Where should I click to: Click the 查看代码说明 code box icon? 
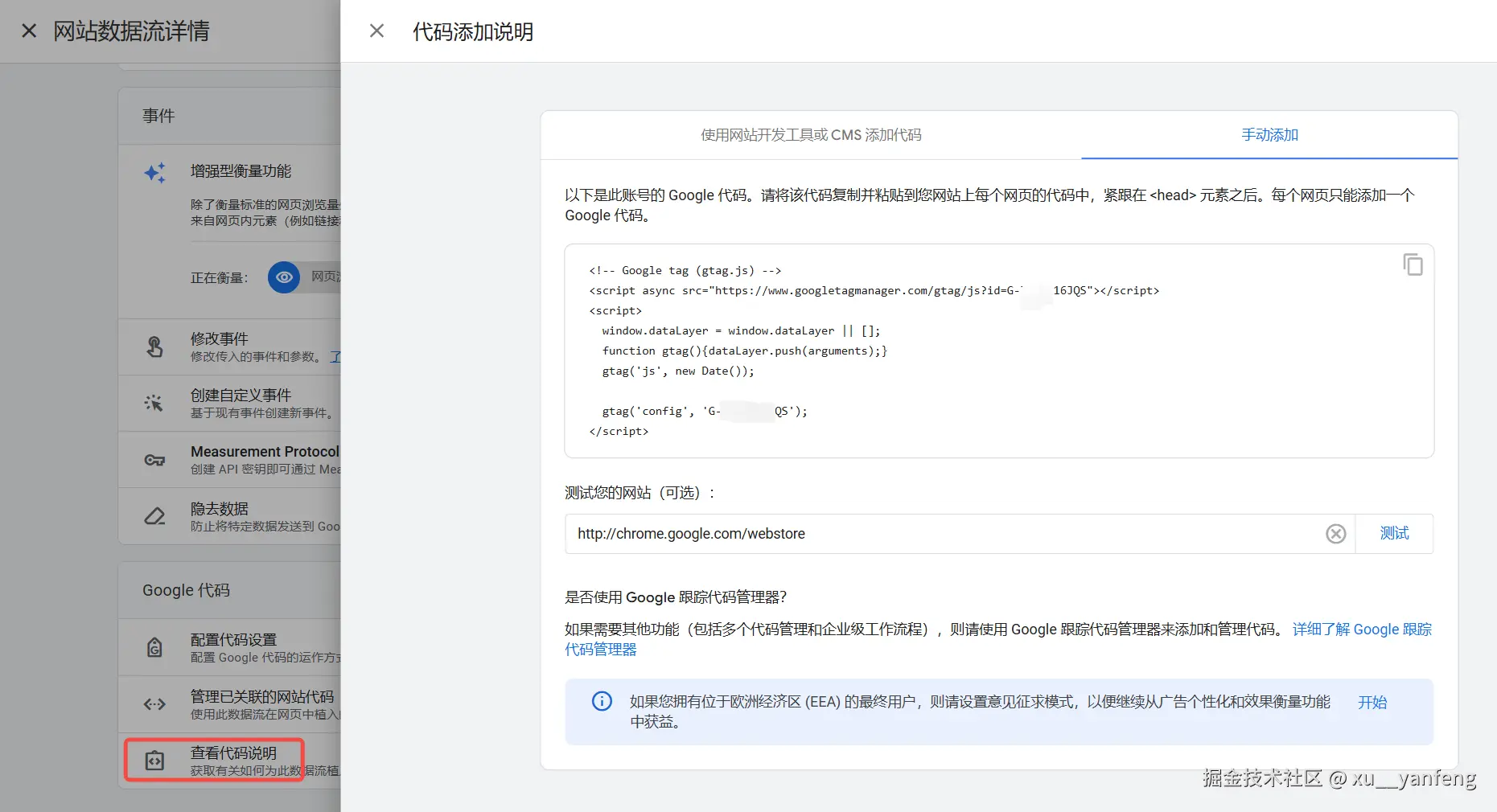tap(154, 761)
